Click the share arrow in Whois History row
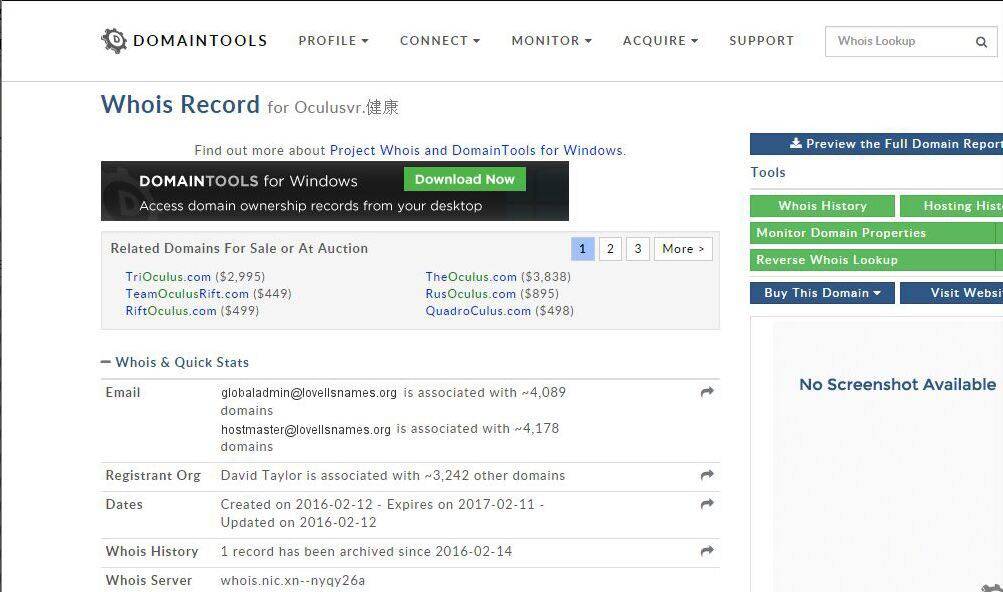 707,550
